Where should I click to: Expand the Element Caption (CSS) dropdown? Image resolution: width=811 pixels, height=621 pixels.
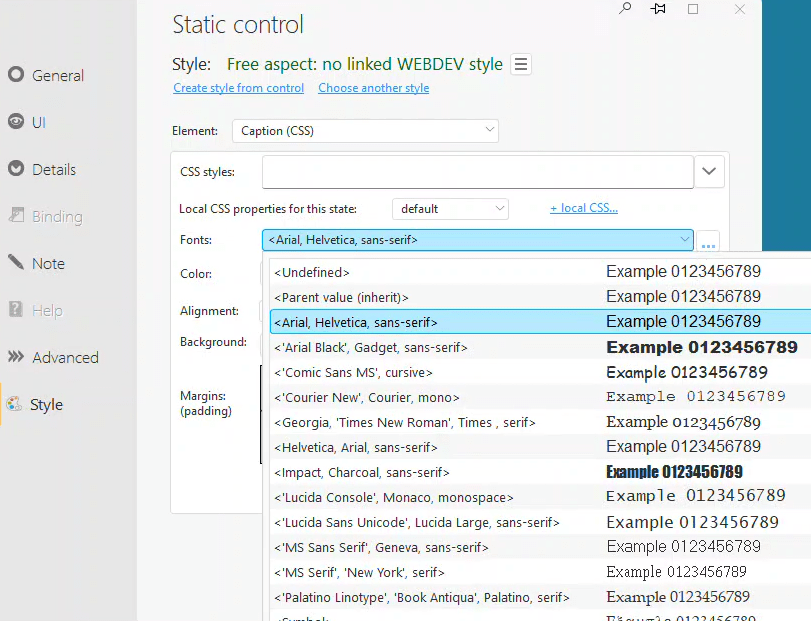click(x=489, y=130)
